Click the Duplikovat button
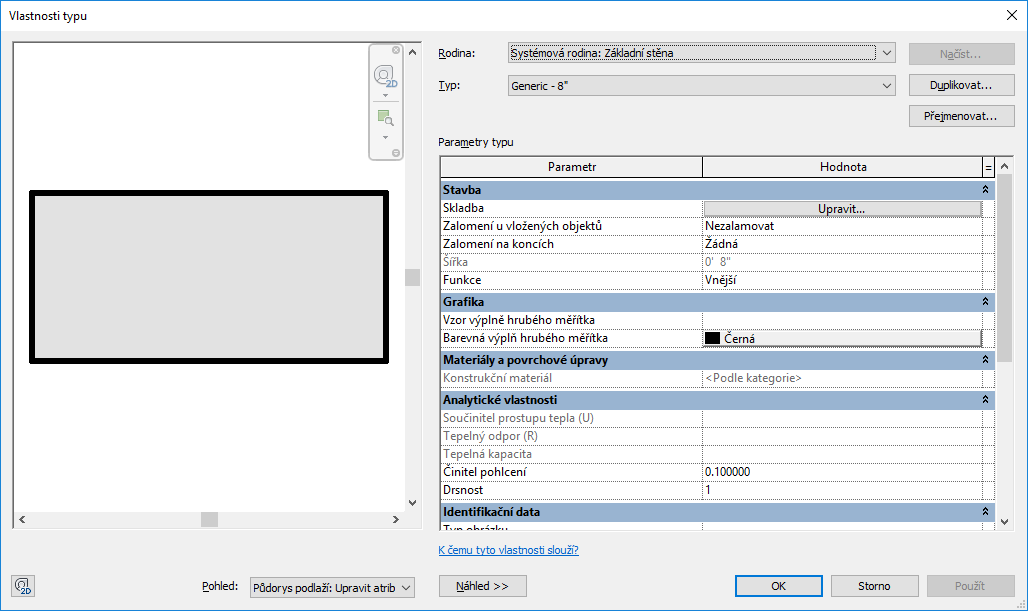Image resolution: width=1028 pixels, height=611 pixels. (961, 85)
